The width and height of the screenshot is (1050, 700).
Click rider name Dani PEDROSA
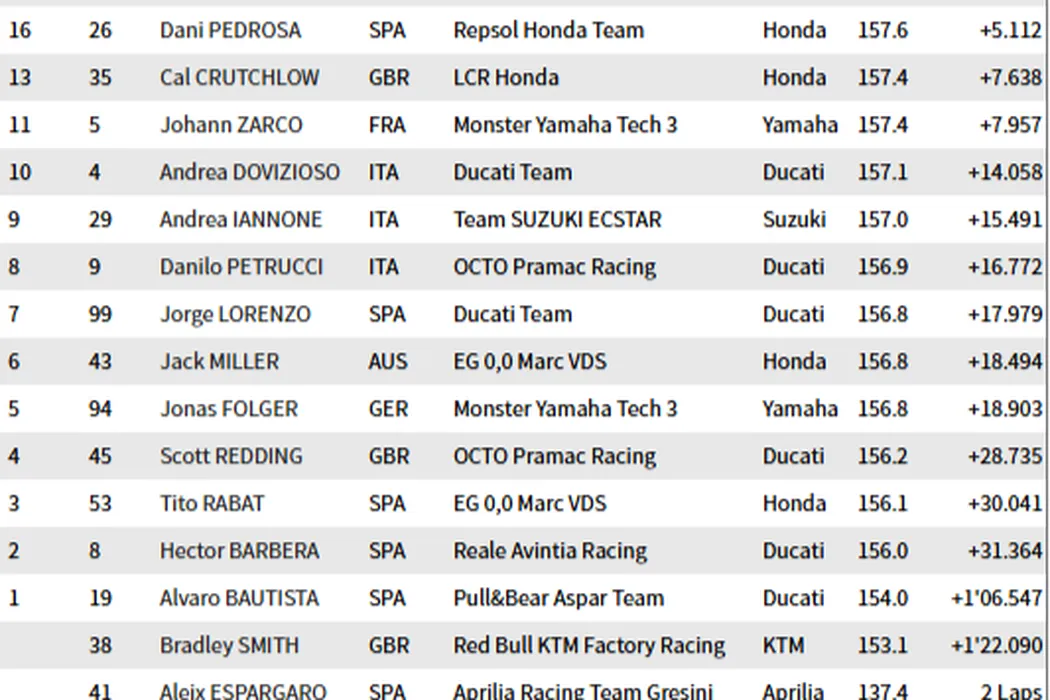pyautogui.click(x=230, y=30)
